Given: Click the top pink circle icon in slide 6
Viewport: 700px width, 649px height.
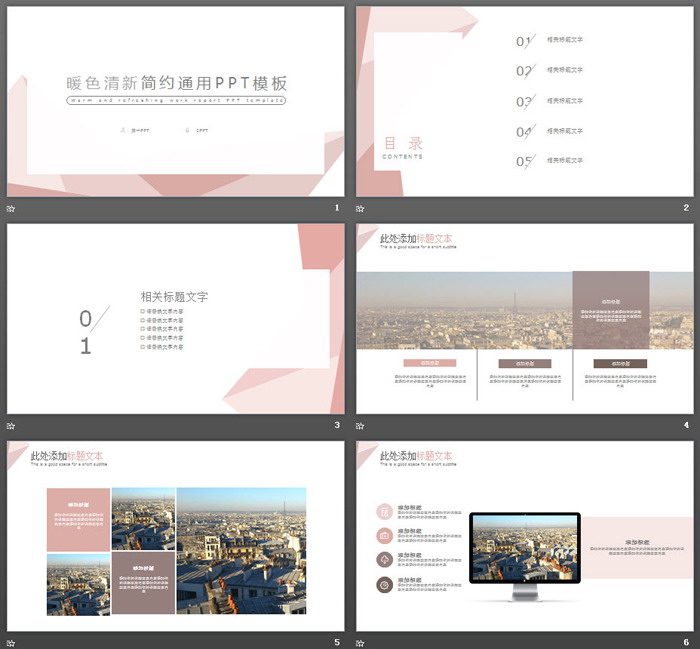Looking at the screenshot, I should click(385, 511).
